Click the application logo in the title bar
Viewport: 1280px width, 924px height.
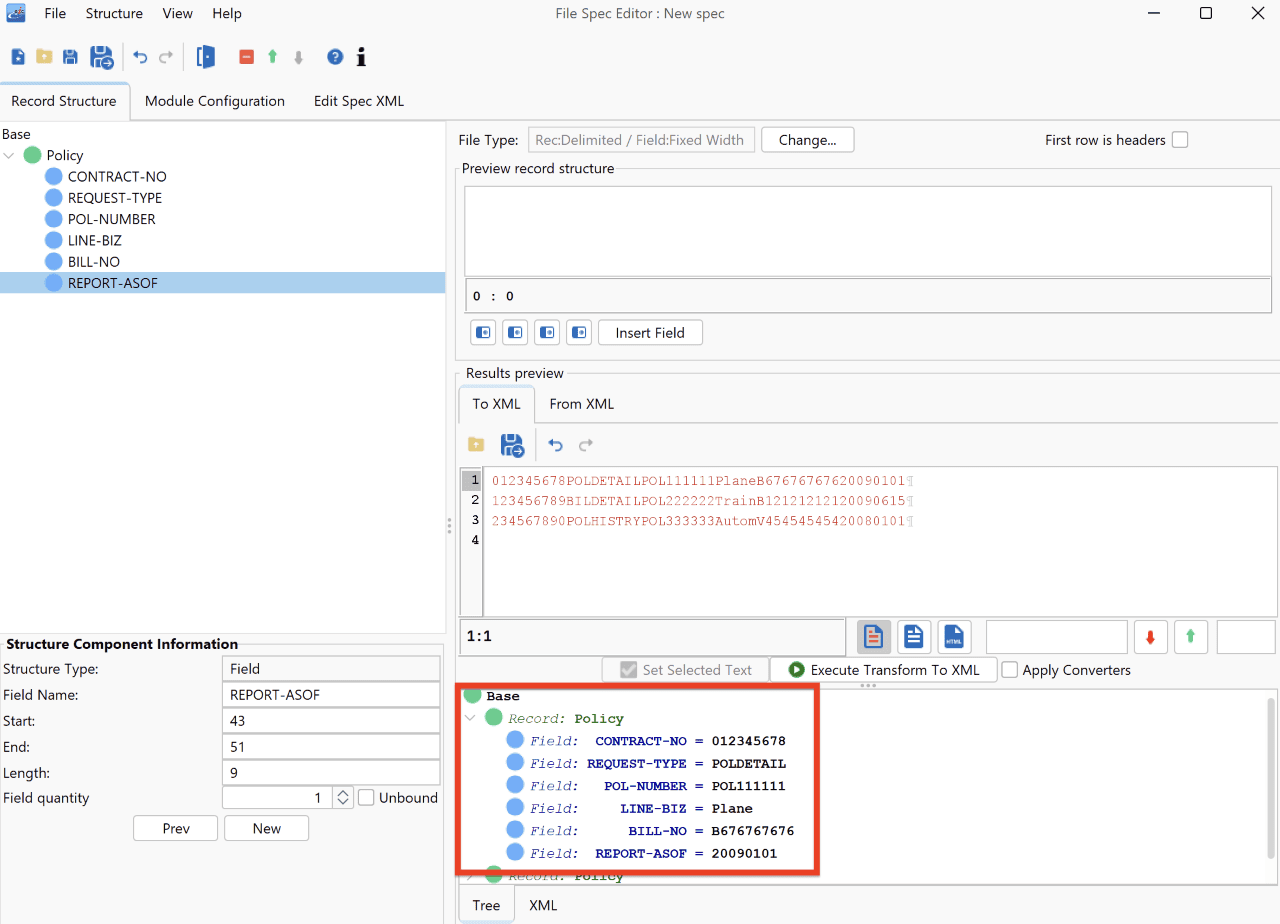(x=16, y=13)
